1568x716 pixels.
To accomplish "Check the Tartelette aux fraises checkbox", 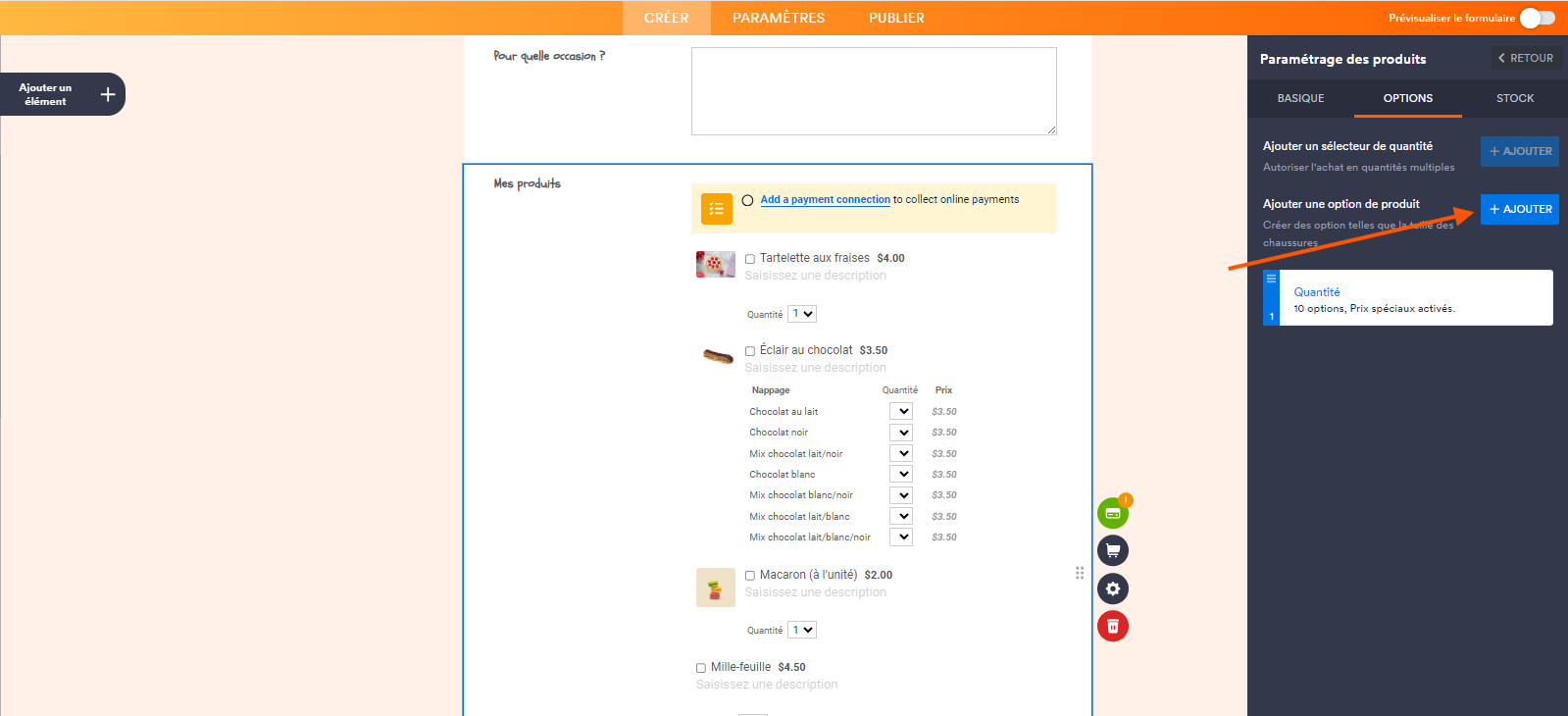I will pos(750,259).
